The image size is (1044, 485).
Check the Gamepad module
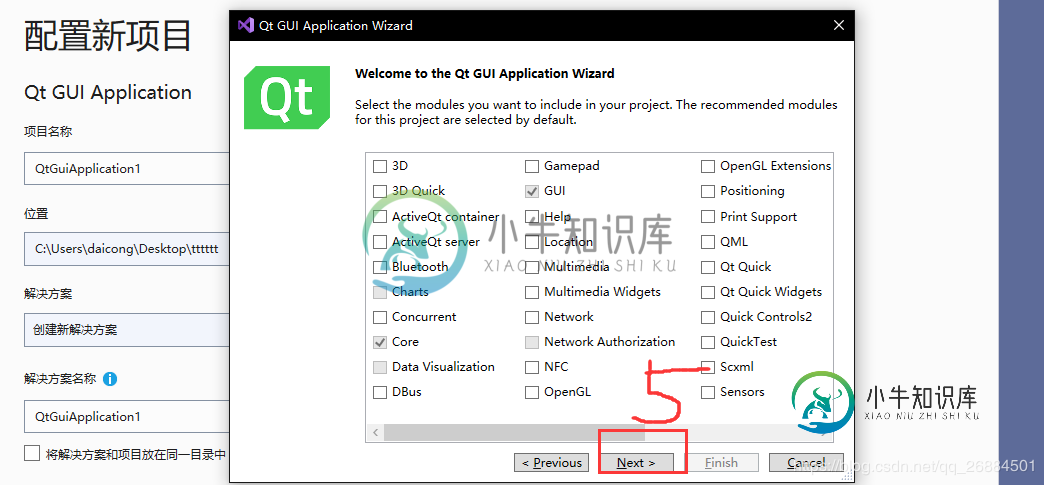pyautogui.click(x=532, y=166)
